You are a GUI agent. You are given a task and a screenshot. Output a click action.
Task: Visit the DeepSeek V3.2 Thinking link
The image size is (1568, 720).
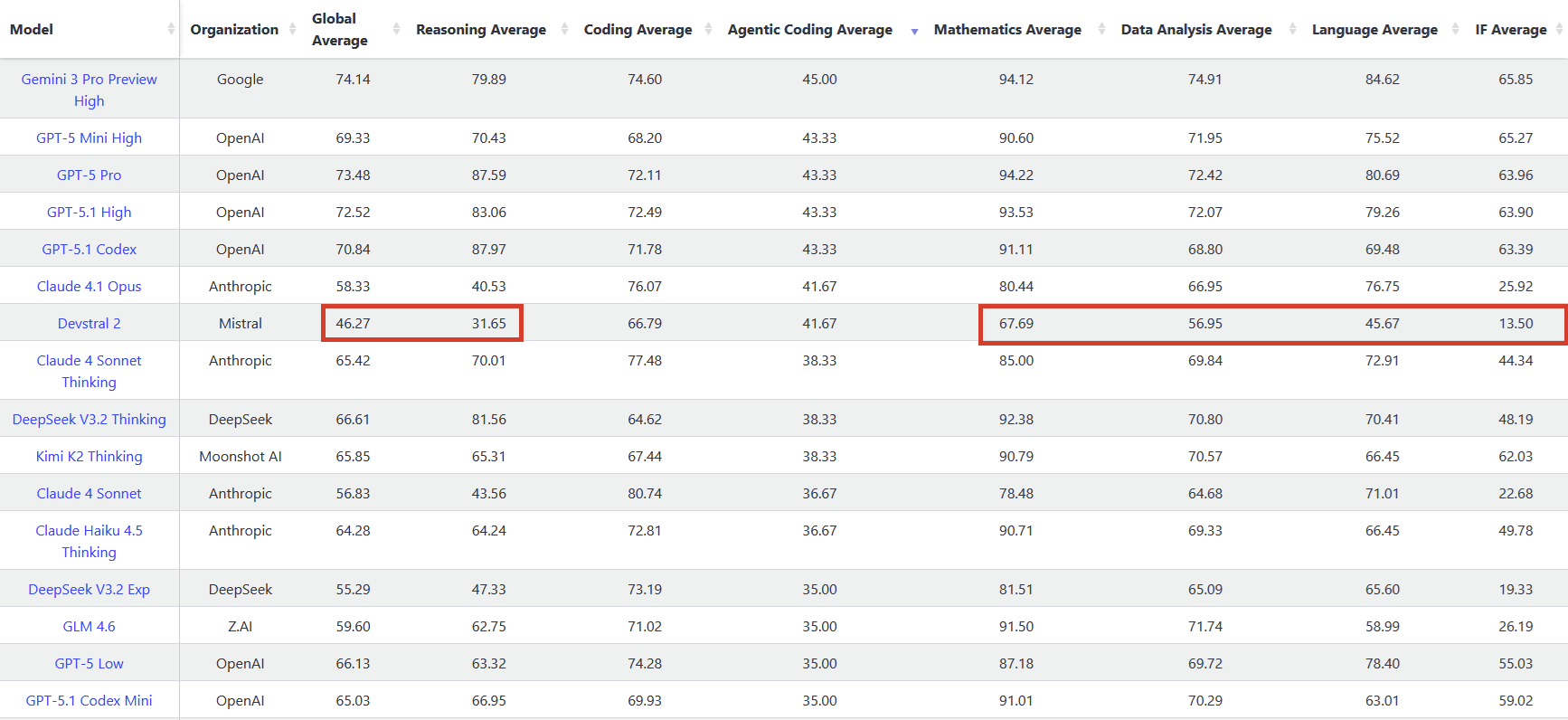pyautogui.click(x=90, y=419)
